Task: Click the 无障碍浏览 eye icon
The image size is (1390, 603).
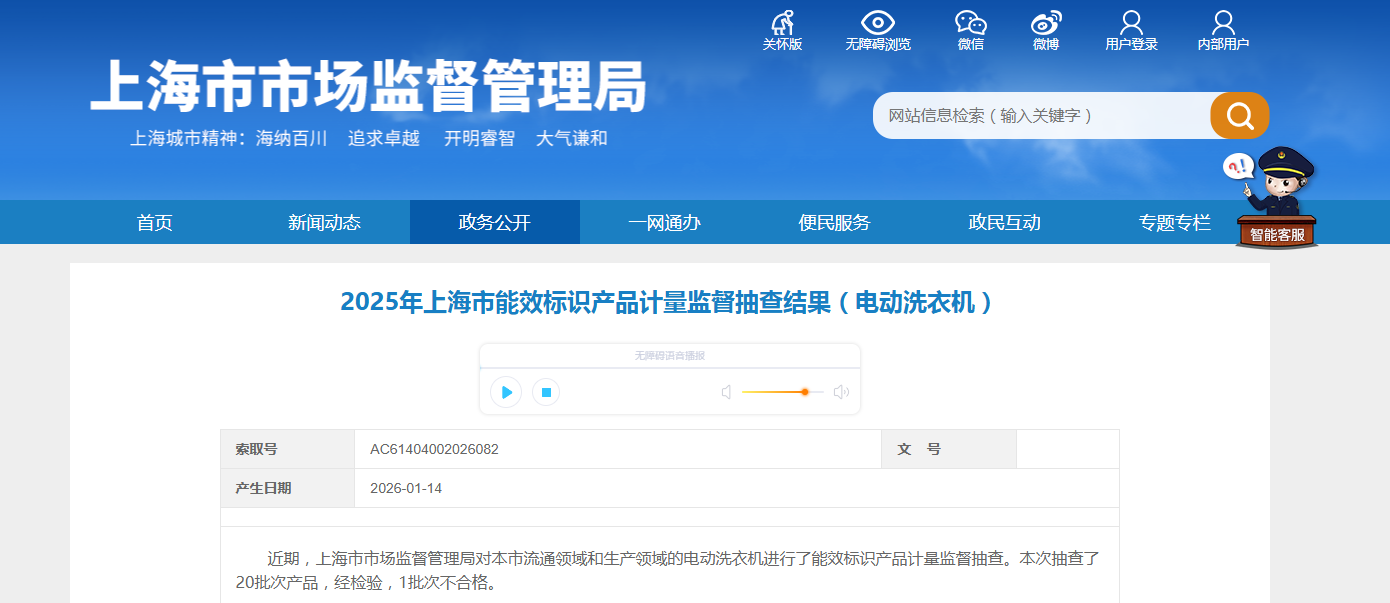Action: click(878, 24)
